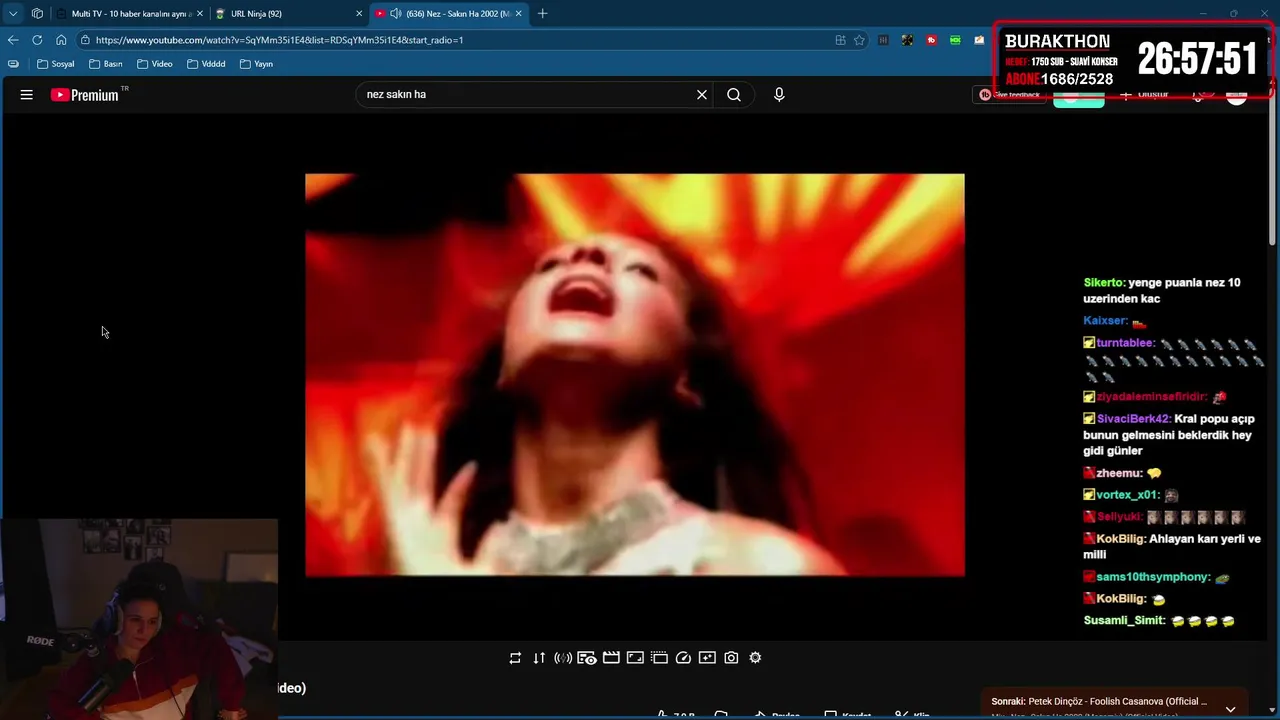1280x720 pixels.
Task: Open the Basın bookmarks folder
Action: [106, 64]
